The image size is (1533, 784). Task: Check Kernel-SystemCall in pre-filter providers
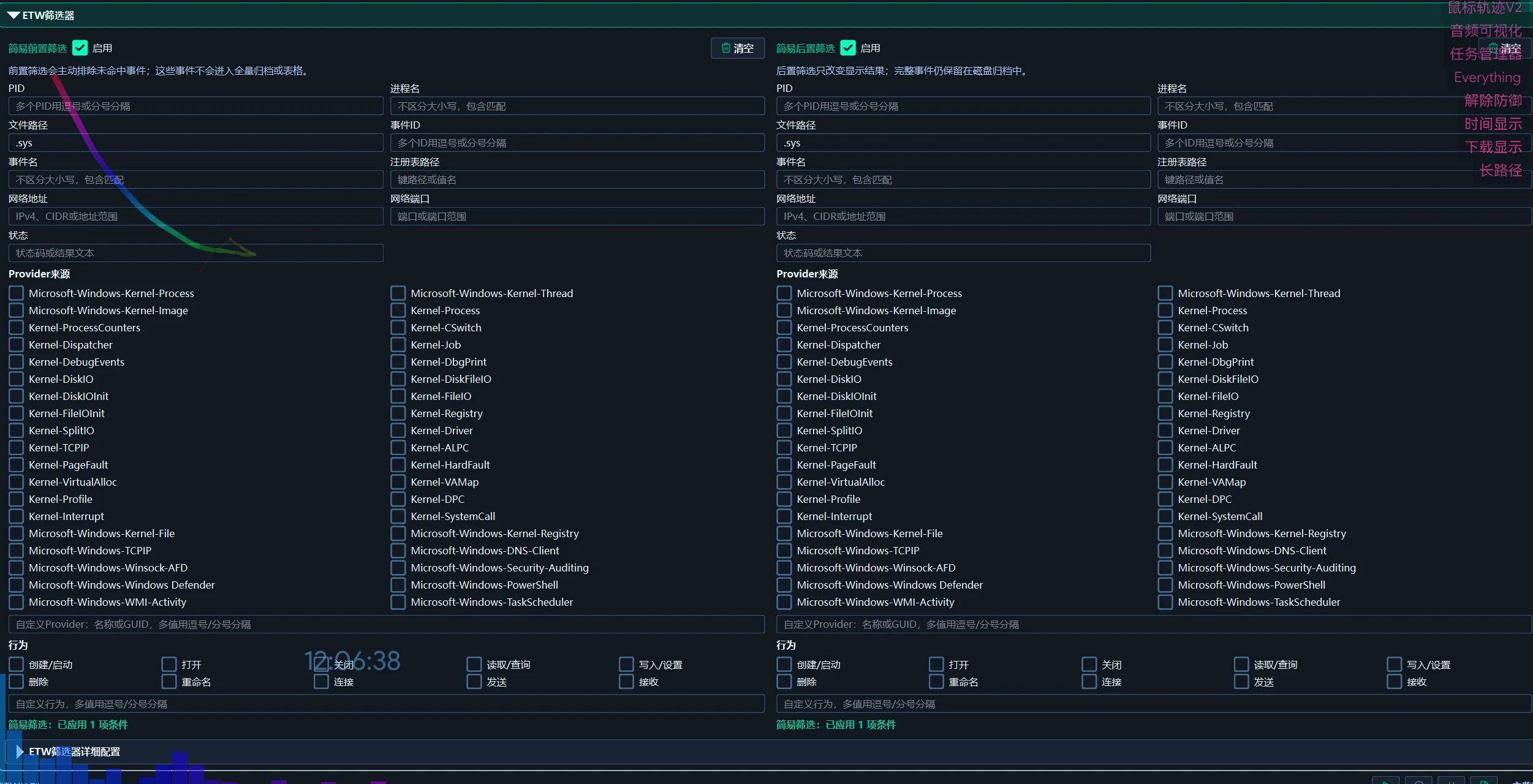(398, 516)
